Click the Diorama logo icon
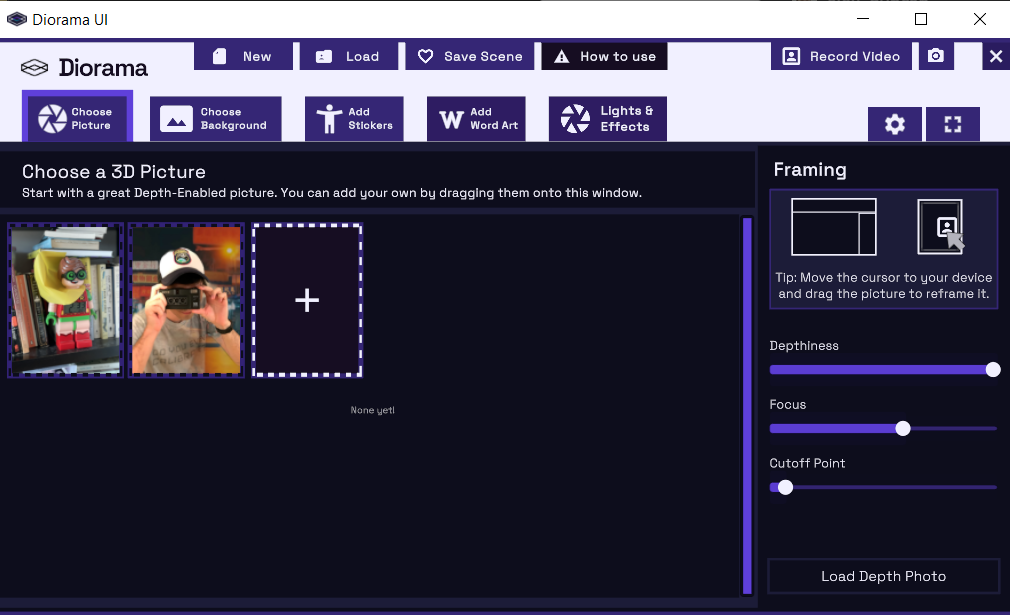 [x=35, y=68]
